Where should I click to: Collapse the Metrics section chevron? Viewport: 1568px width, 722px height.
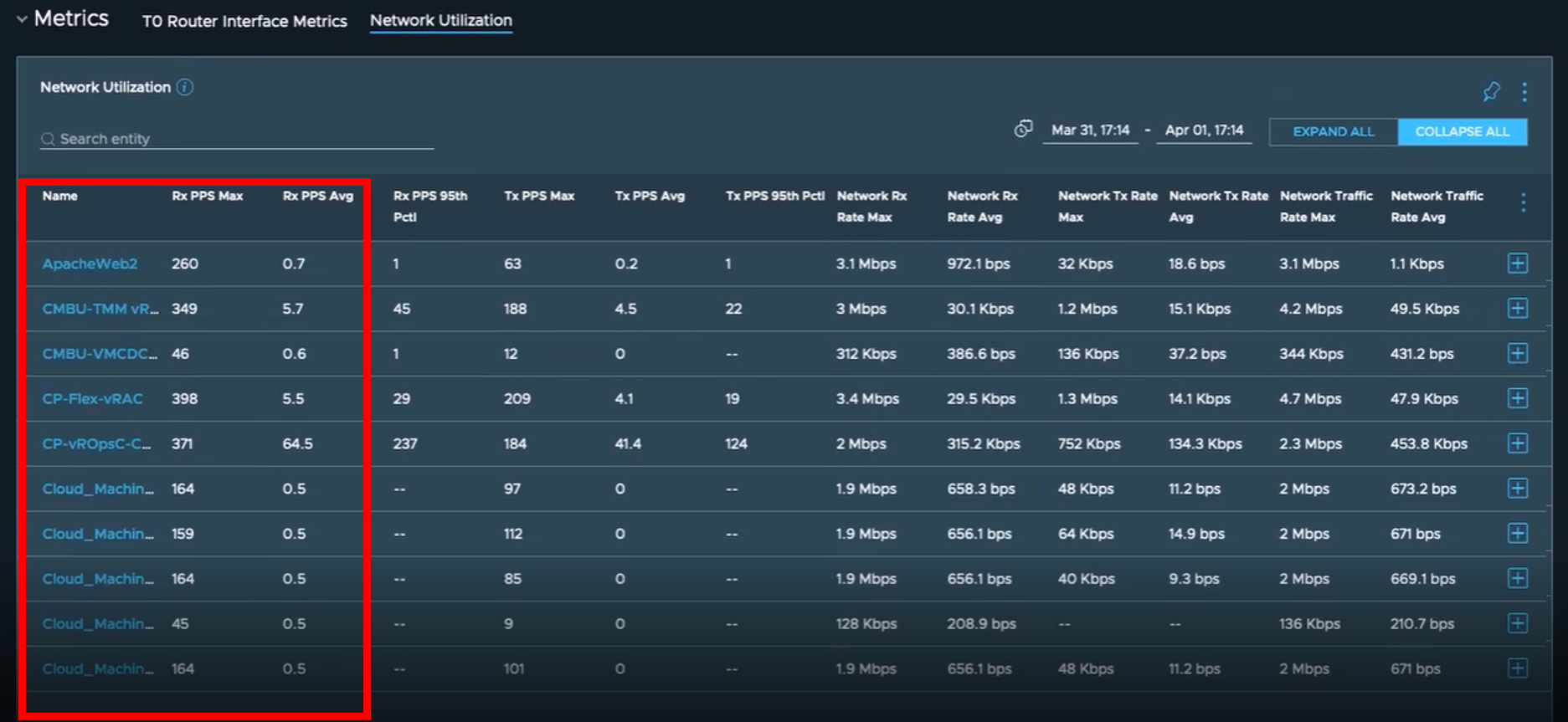point(22,19)
